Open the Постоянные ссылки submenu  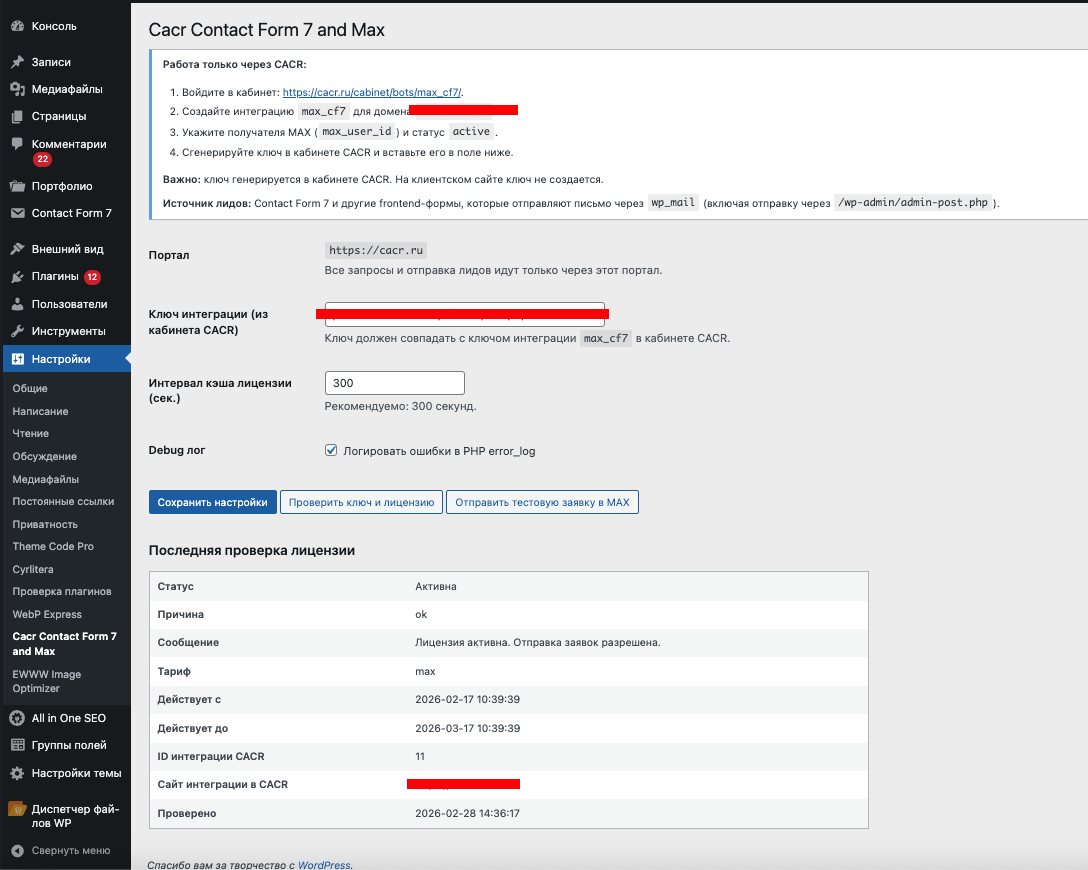pos(63,502)
